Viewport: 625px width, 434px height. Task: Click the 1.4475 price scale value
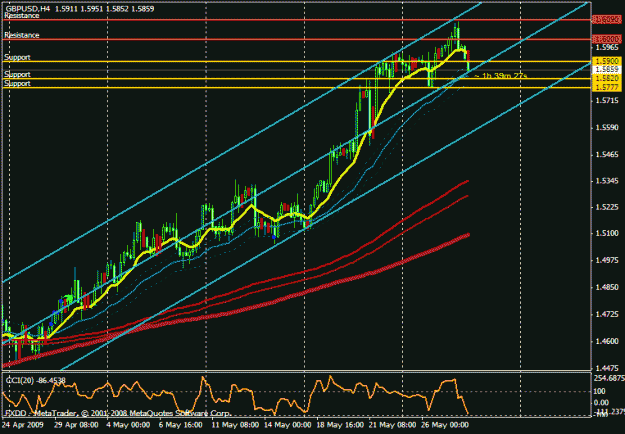pyautogui.click(x=607, y=368)
